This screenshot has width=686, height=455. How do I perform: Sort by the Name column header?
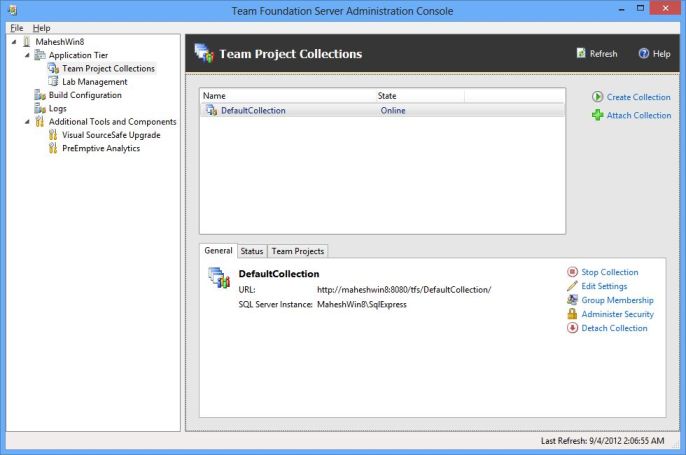pyautogui.click(x=287, y=96)
